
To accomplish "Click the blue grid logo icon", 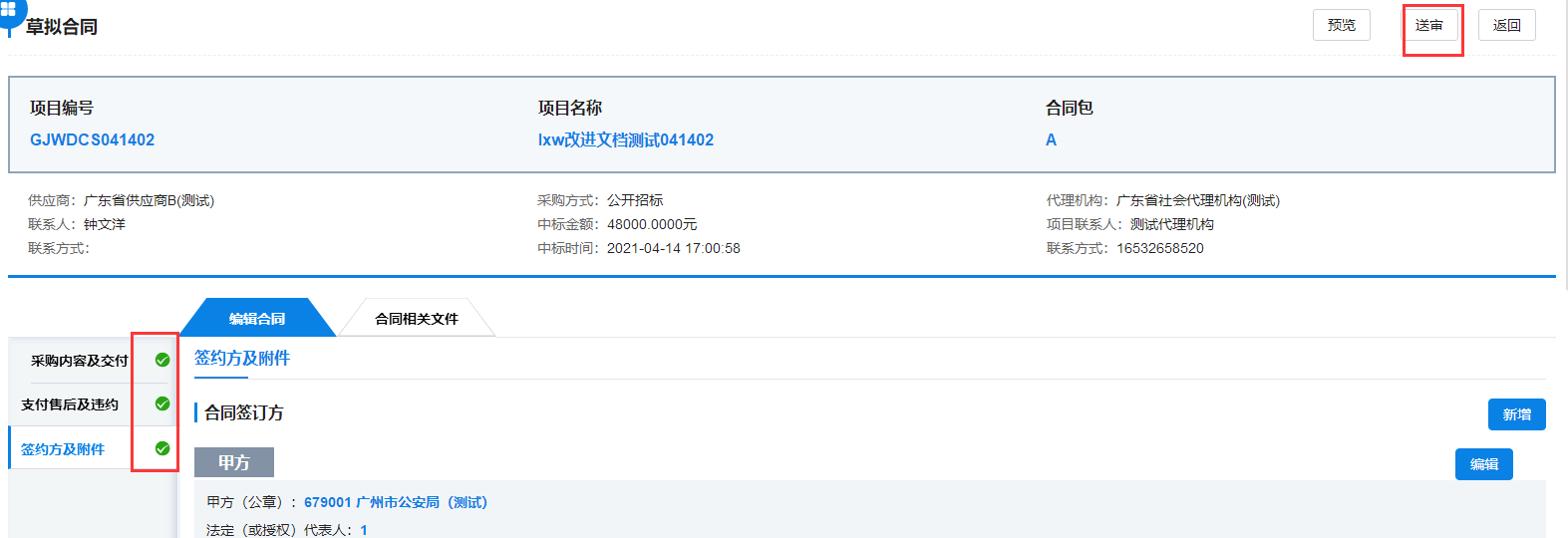I will [x=9, y=12].
